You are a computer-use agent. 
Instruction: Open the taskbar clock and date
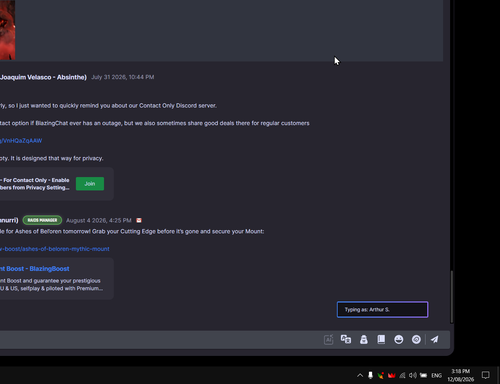click(x=461, y=375)
